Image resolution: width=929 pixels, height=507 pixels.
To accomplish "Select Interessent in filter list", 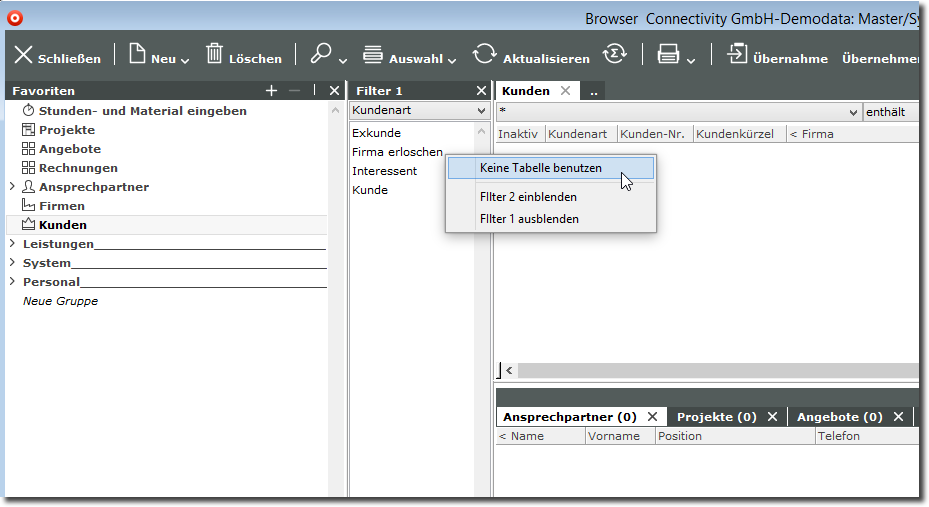I will pyautogui.click(x=384, y=171).
